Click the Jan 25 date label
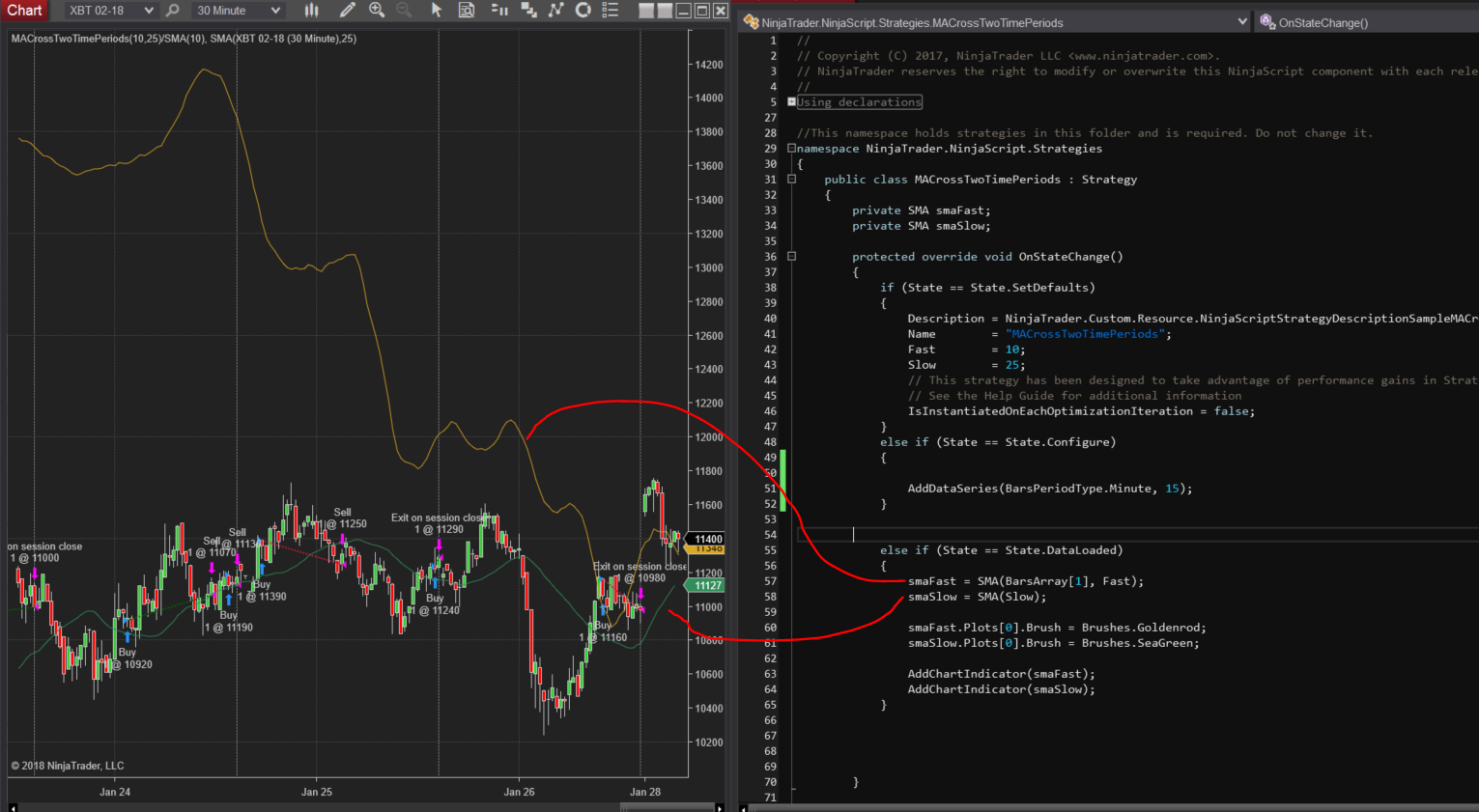The image size is (1479, 812). click(317, 792)
